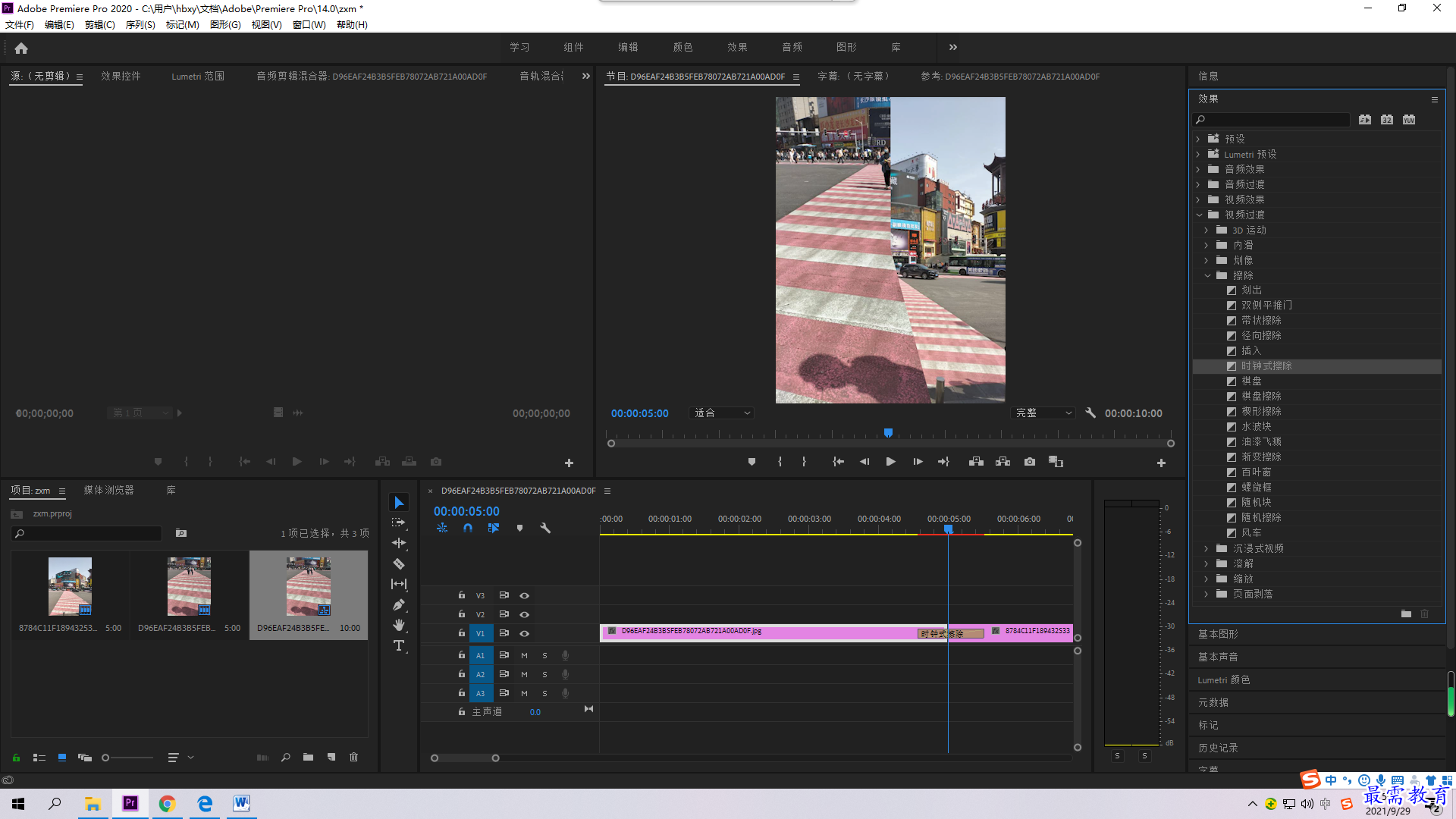
Task: Toggle V1 track output eye
Action: pos(524,633)
